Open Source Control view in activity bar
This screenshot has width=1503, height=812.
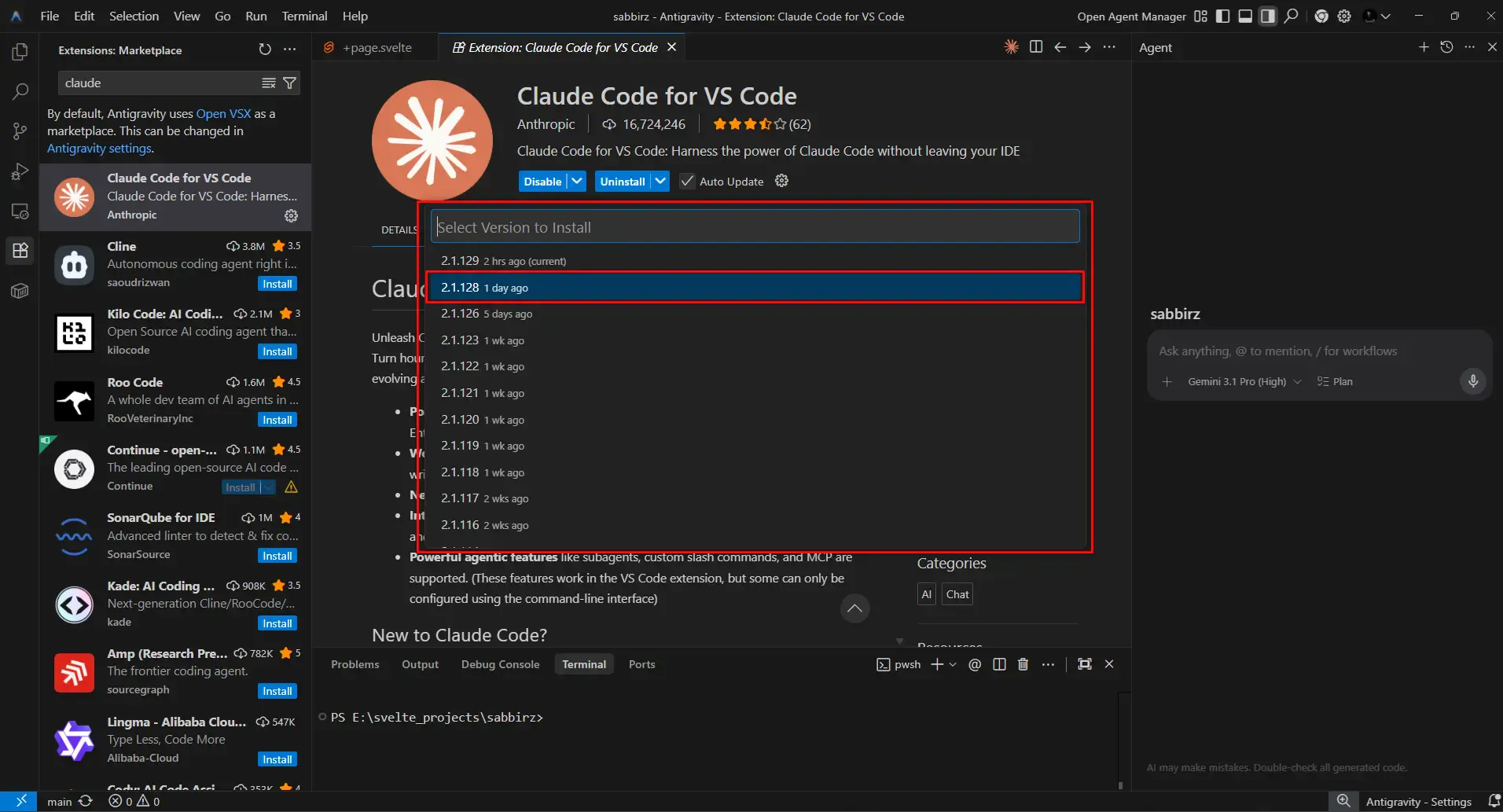pos(20,131)
